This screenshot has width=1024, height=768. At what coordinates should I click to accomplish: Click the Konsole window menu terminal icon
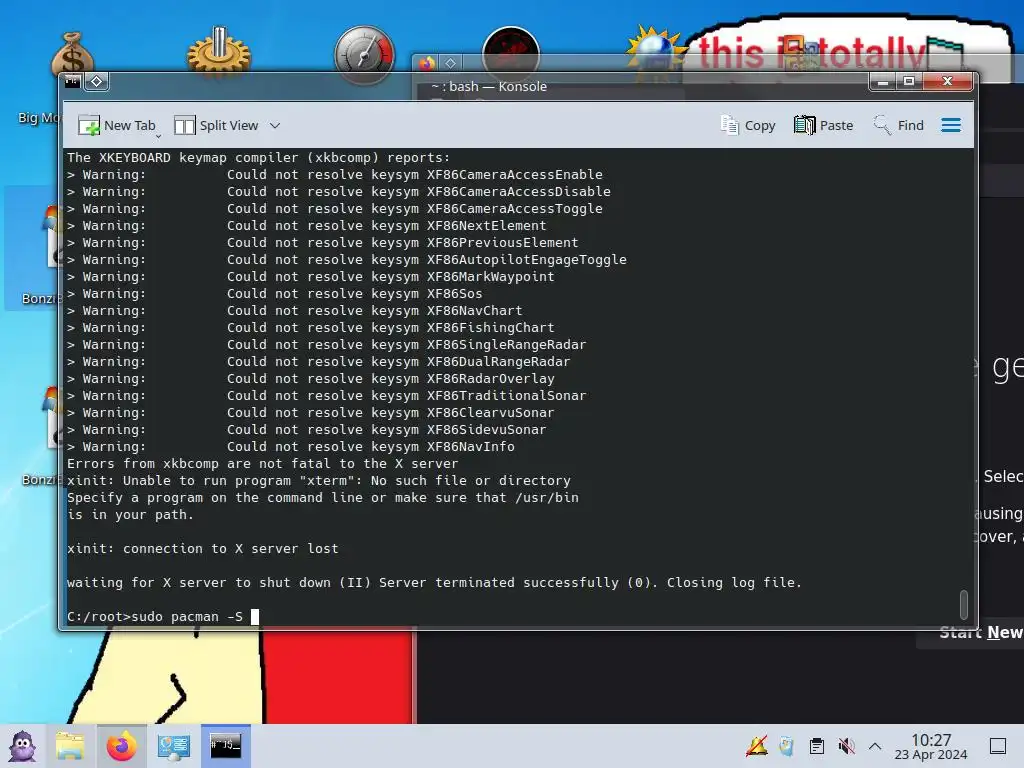pyautogui.click(x=73, y=81)
